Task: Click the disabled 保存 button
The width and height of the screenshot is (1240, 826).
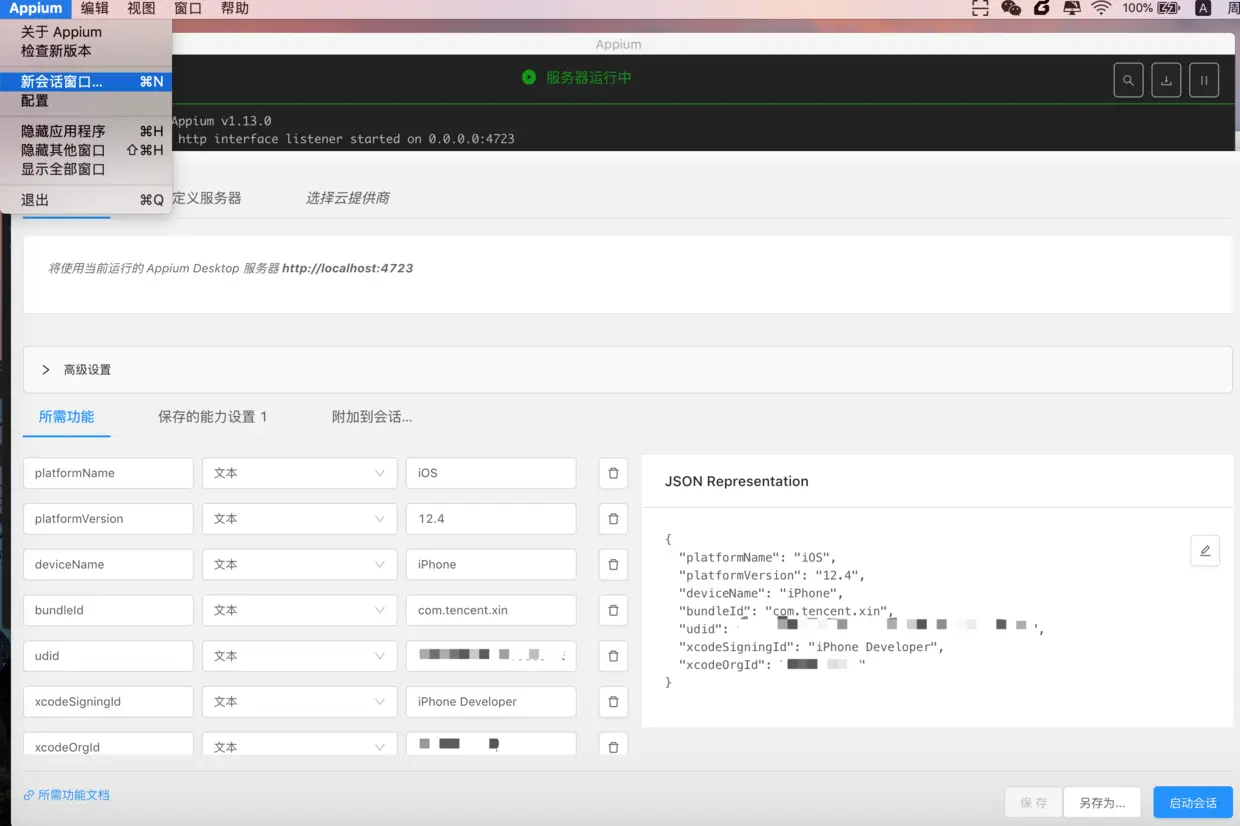Action: pos(1034,802)
